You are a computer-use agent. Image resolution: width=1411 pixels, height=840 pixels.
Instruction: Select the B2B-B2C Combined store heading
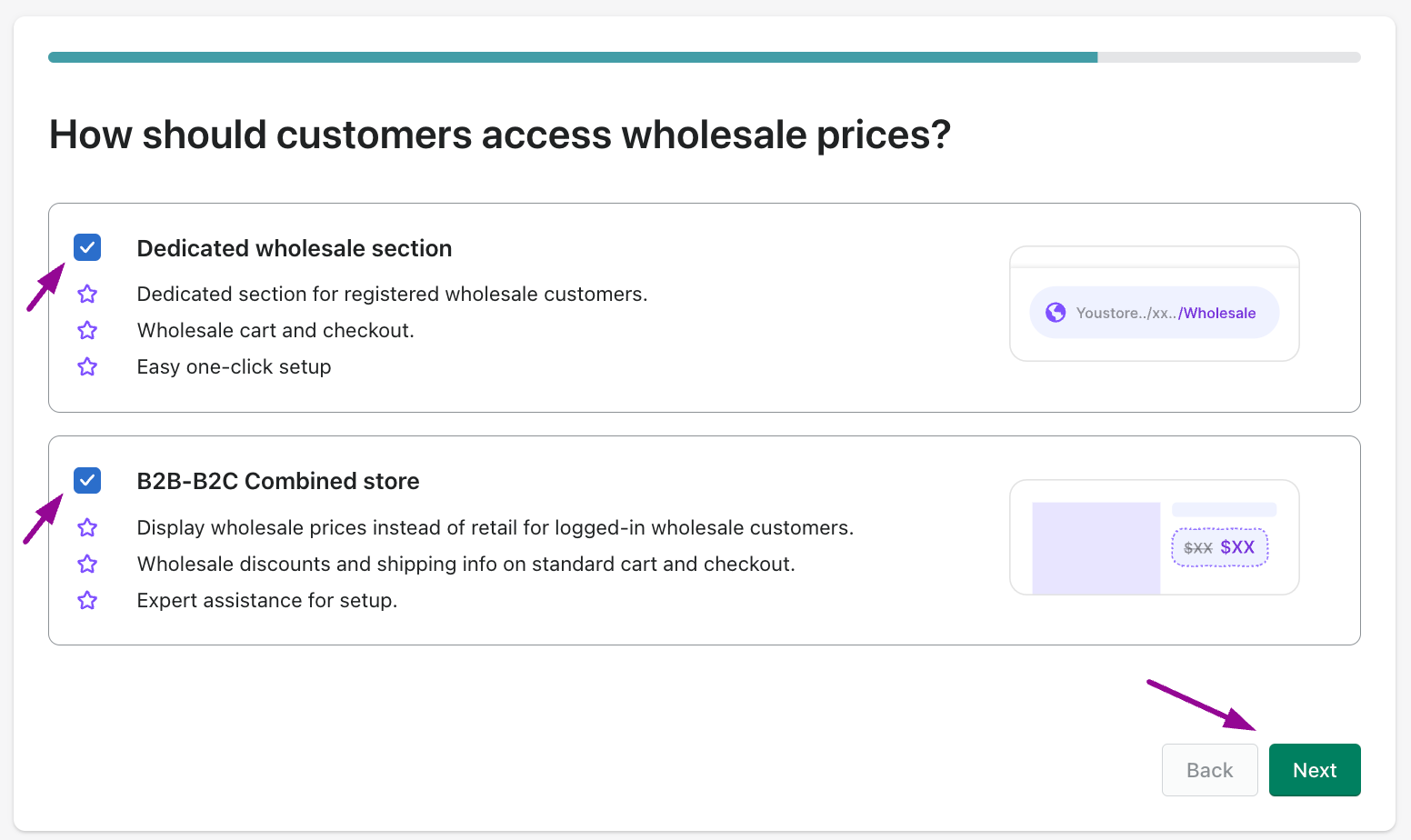click(x=278, y=481)
